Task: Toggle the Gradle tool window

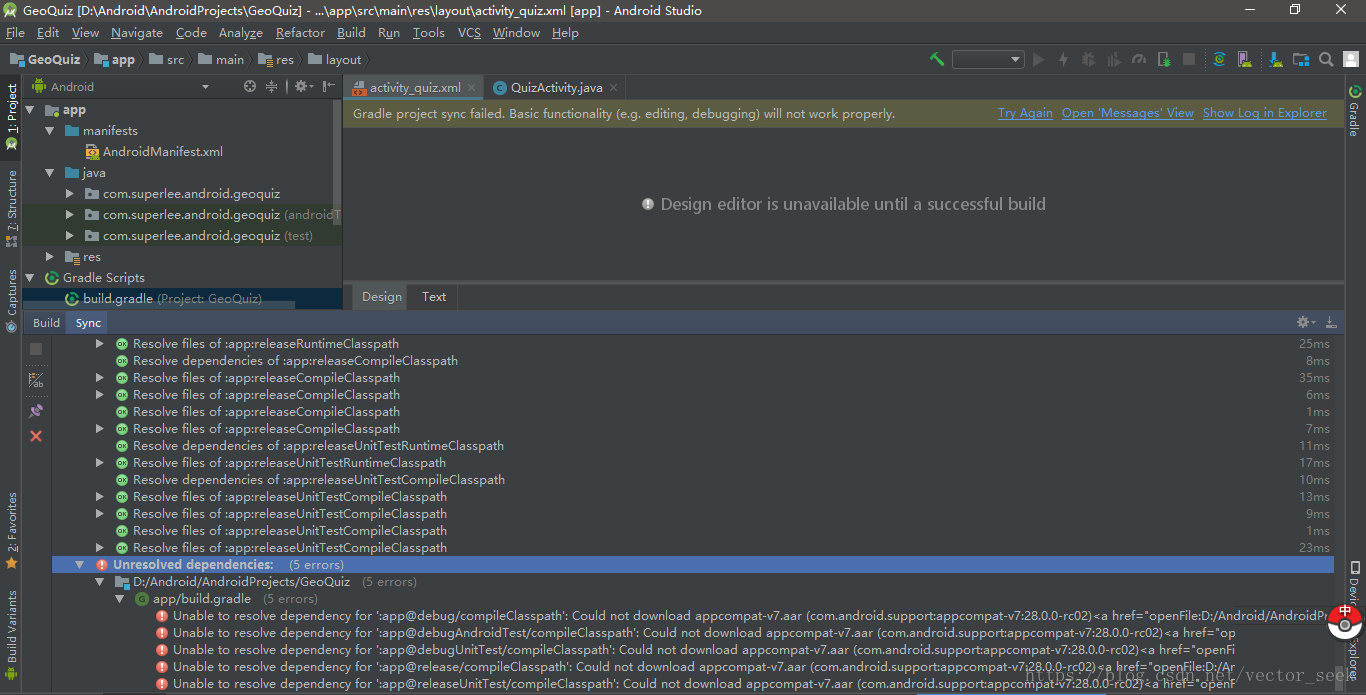Action: coord(1355,110)
